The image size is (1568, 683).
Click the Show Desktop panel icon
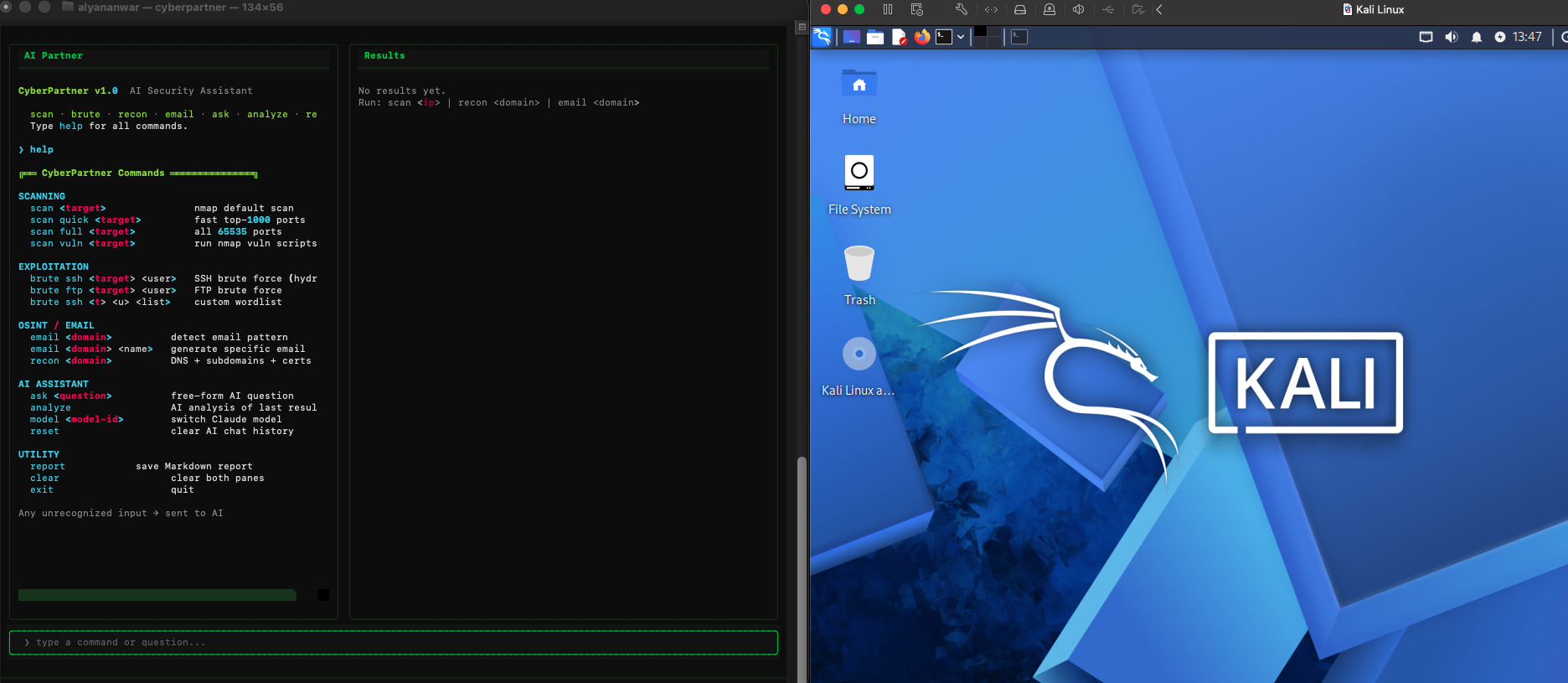pyautogui.click(x=852, y=37)
